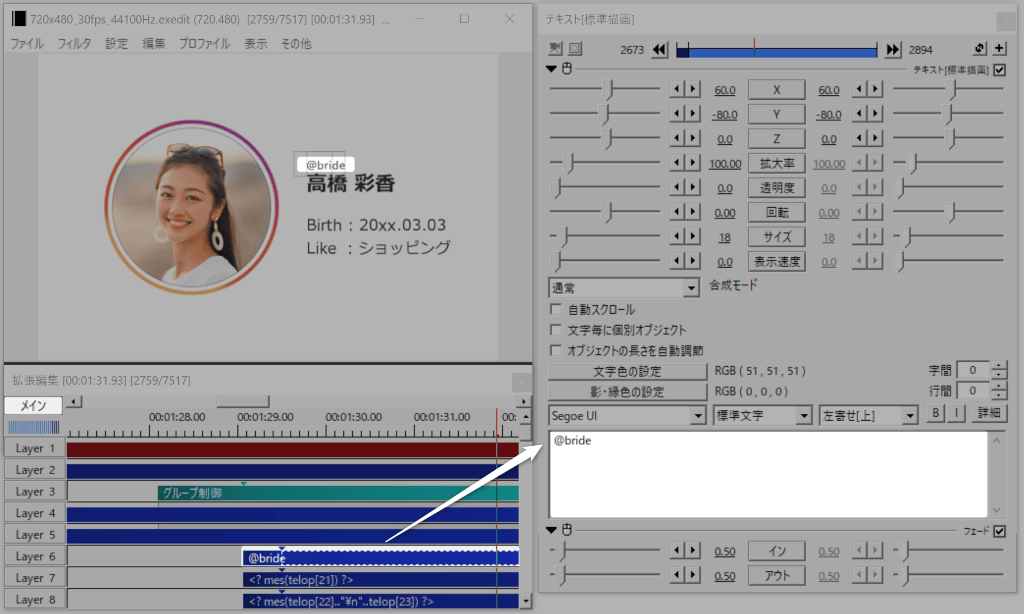Collapse the フェード section triangle
The height and width of the screenshot is (614, 1024).
point(551,530)
